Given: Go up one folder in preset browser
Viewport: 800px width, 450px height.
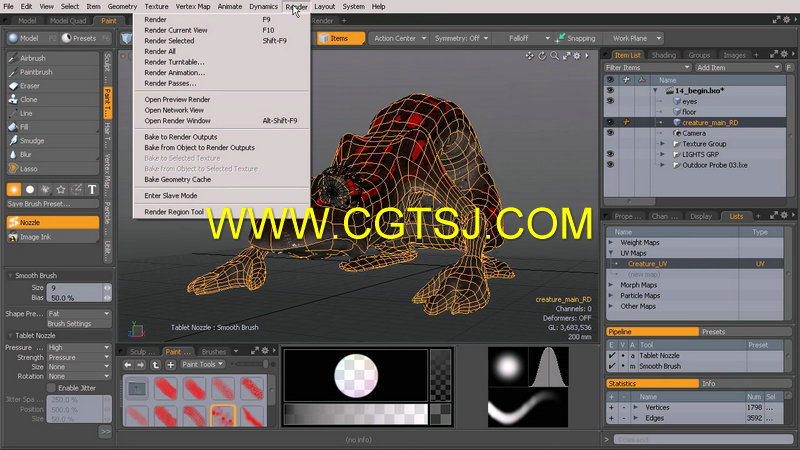Looking at the screenshot, I should pyautogui.click(x=156, y=365).
